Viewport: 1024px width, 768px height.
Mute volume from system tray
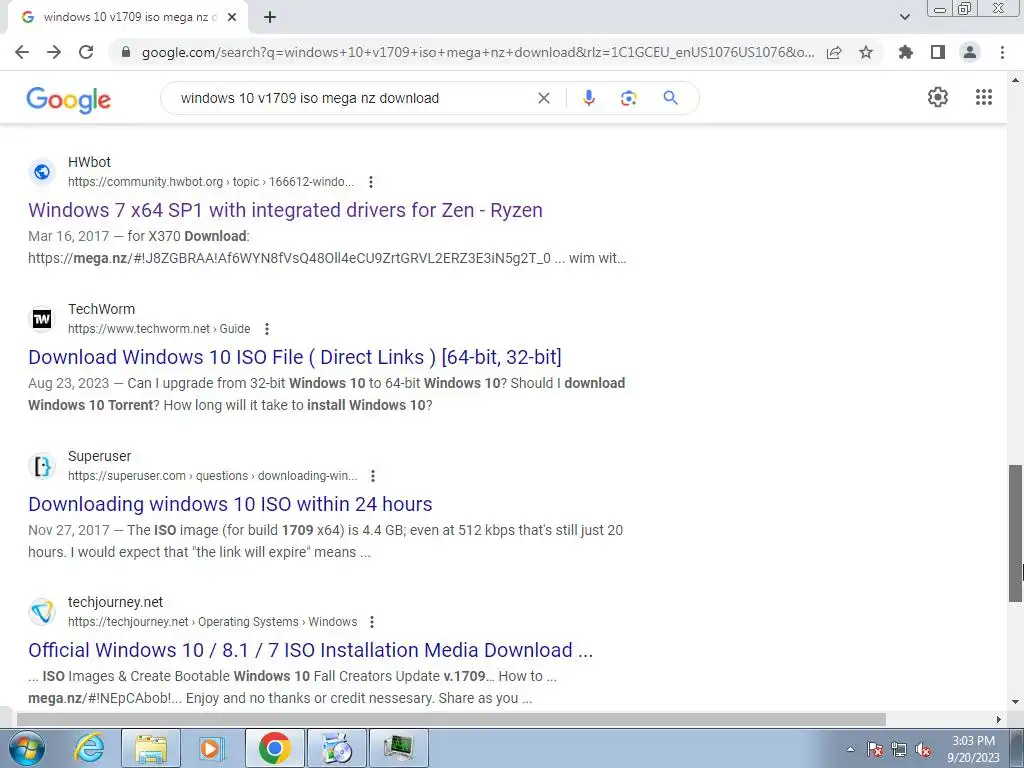coord(923,750)
